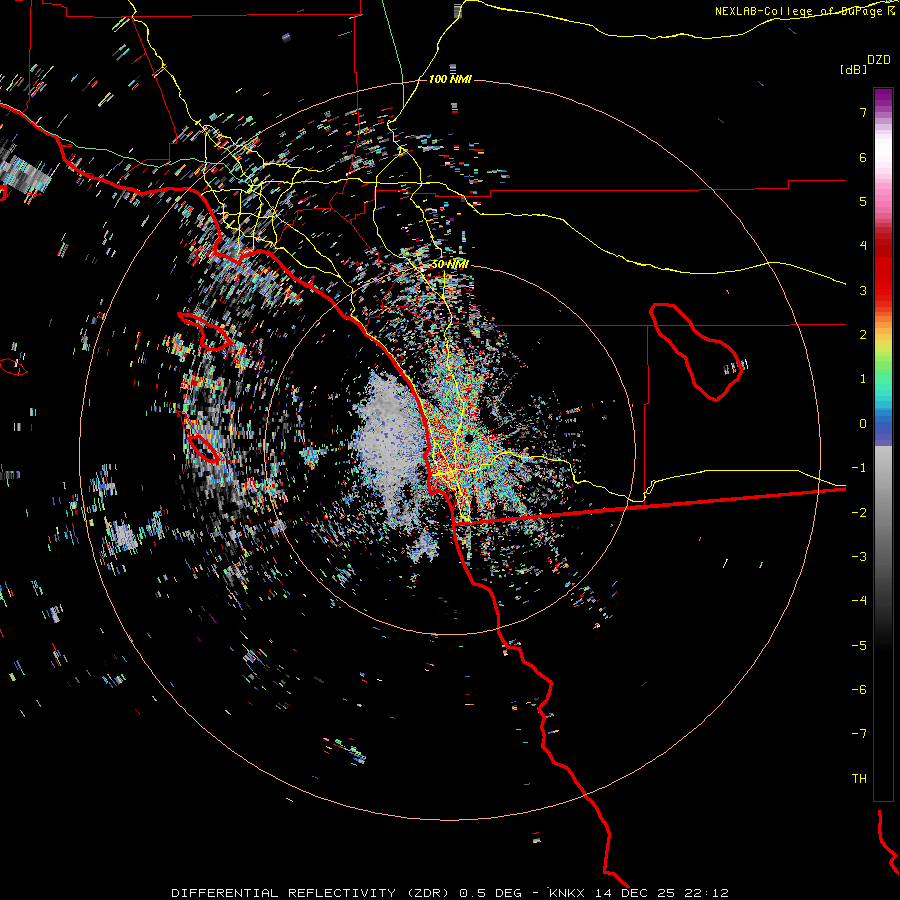The image size is (900, 900).
Task: Click the 0 dB tick label on scale
Action: [x=863, y=424]
